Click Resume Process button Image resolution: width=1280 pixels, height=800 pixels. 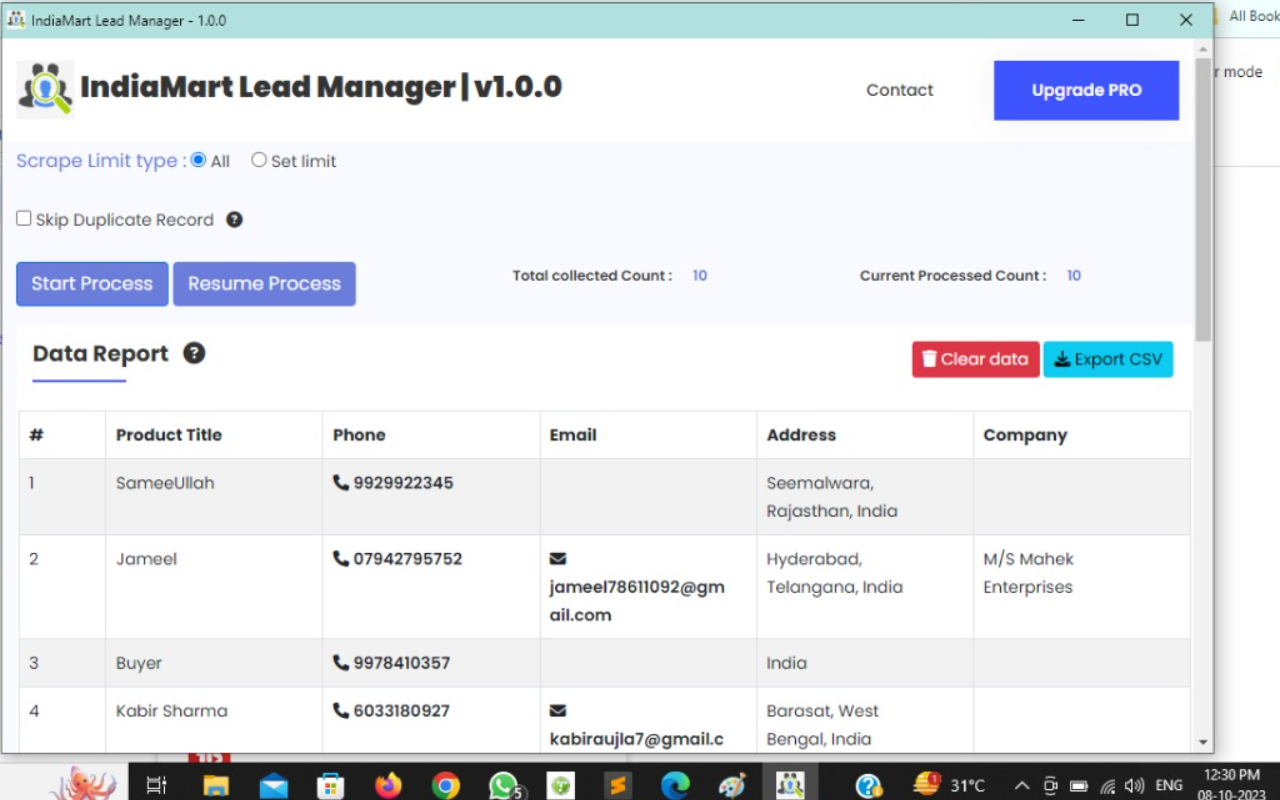click(x=264, y=284)
